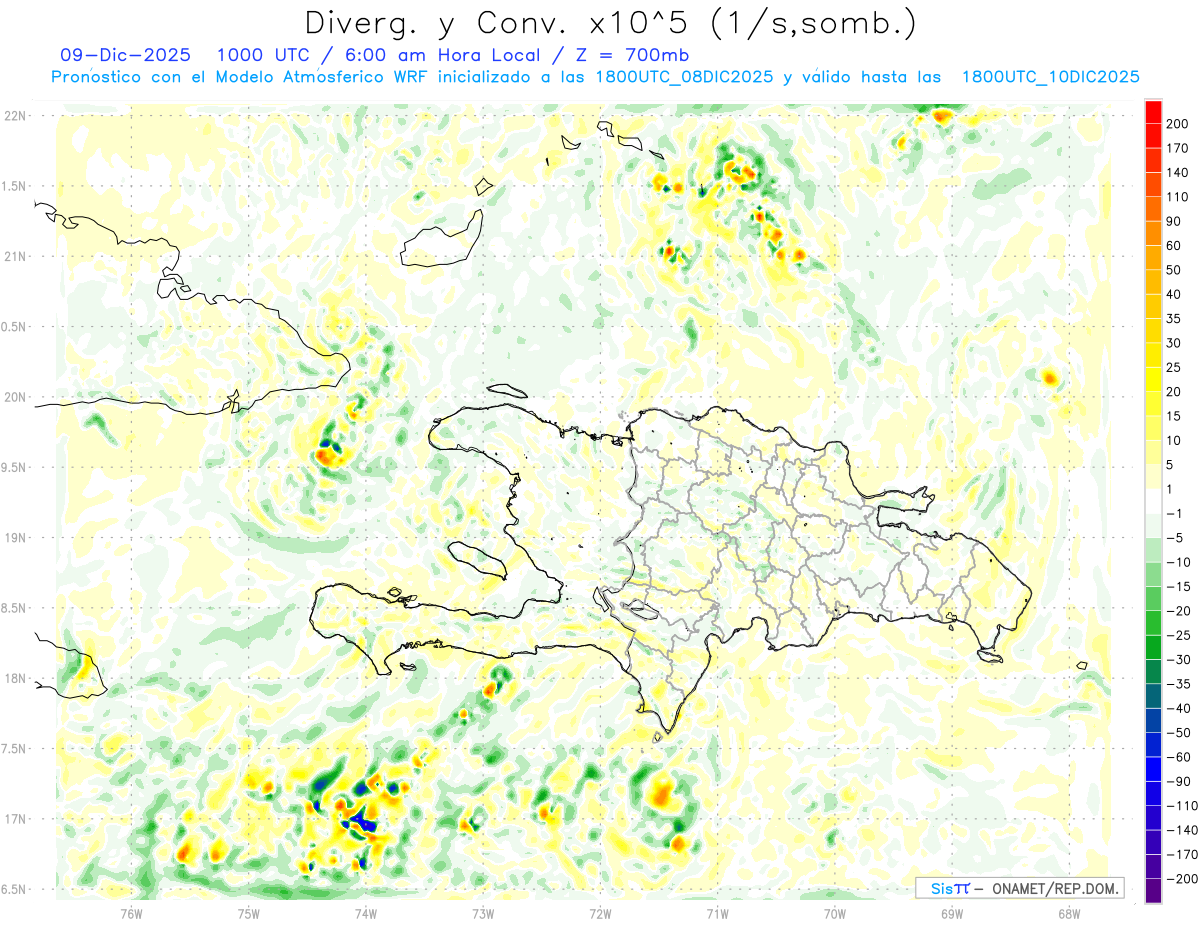Viewport: 1200px width, 927px height.
Task: Click the "22N" latitude label
Action: [x=16, y=116]
